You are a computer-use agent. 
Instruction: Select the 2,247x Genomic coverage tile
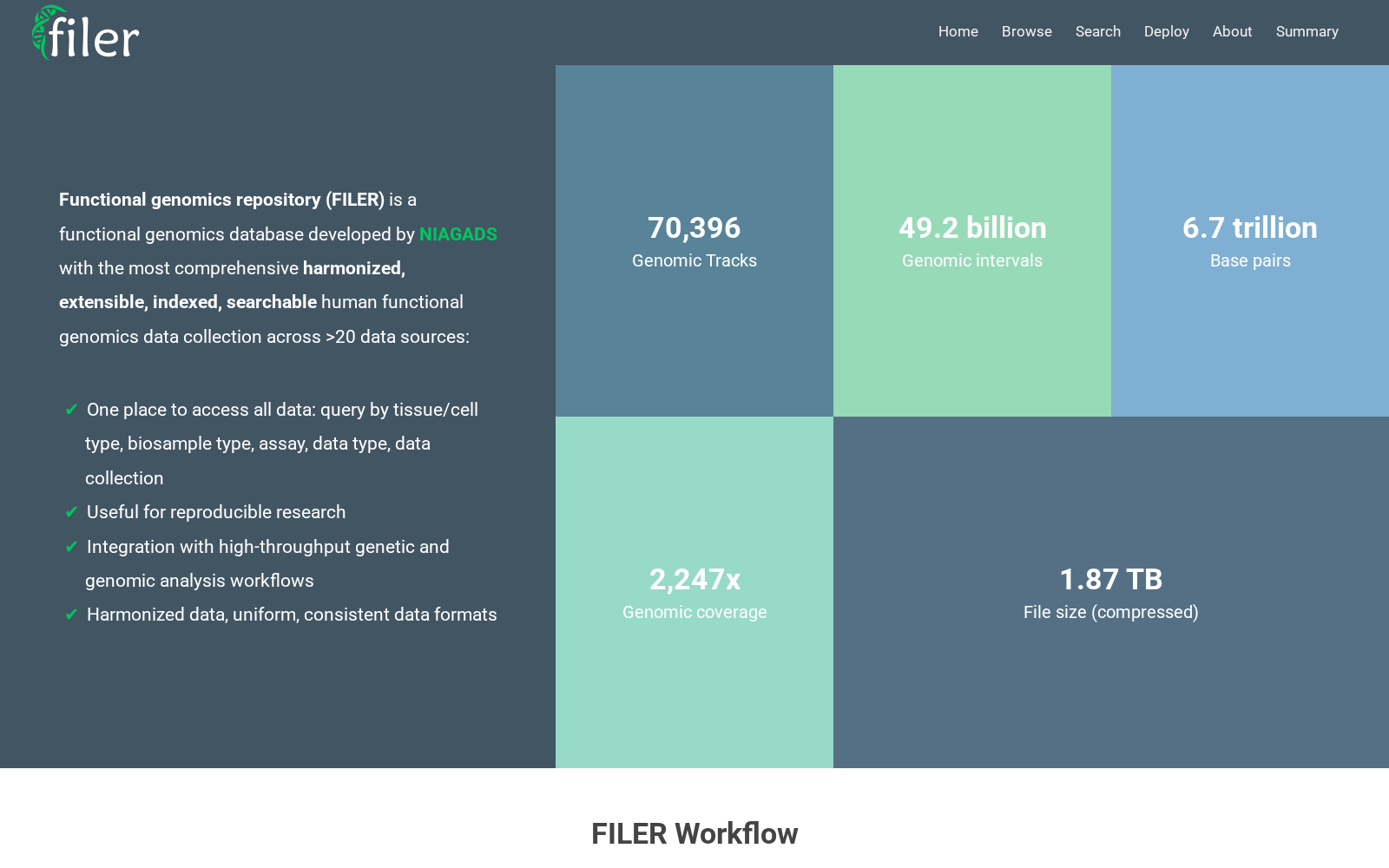694,592
